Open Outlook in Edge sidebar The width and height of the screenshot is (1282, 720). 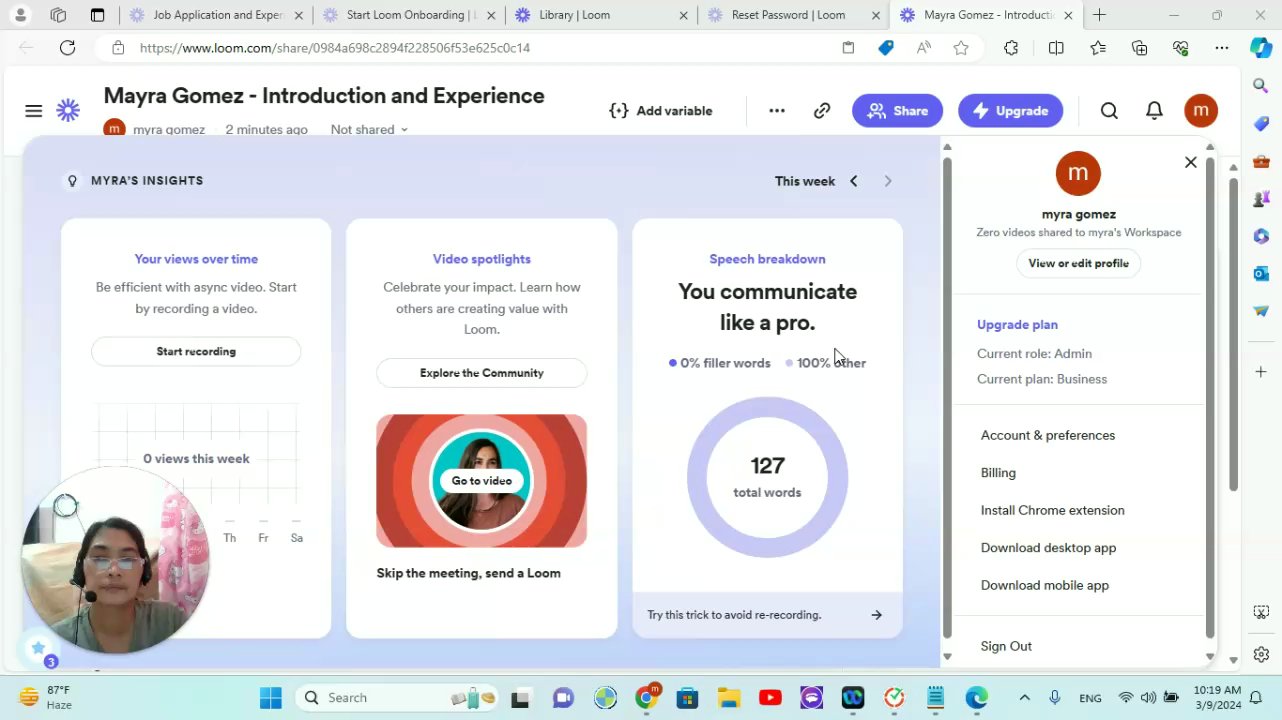coord(1261,273)
